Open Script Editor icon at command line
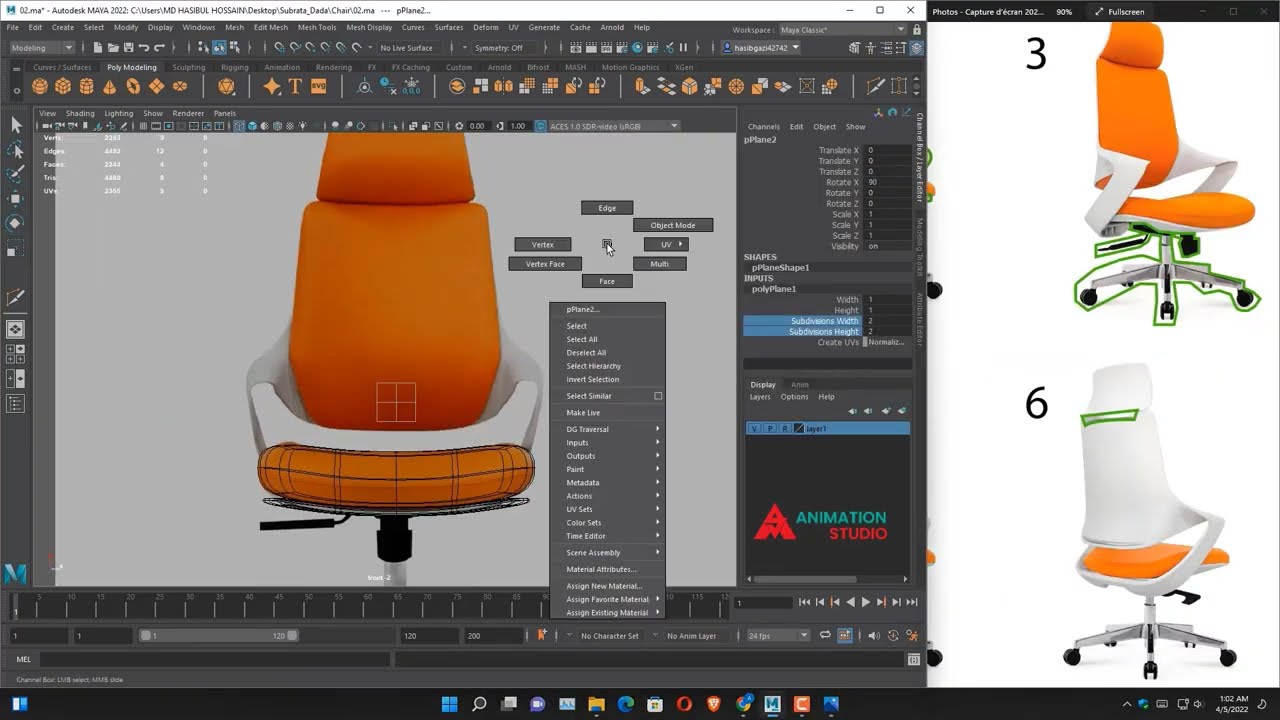 pyautogui.click(x=913, y=660)
